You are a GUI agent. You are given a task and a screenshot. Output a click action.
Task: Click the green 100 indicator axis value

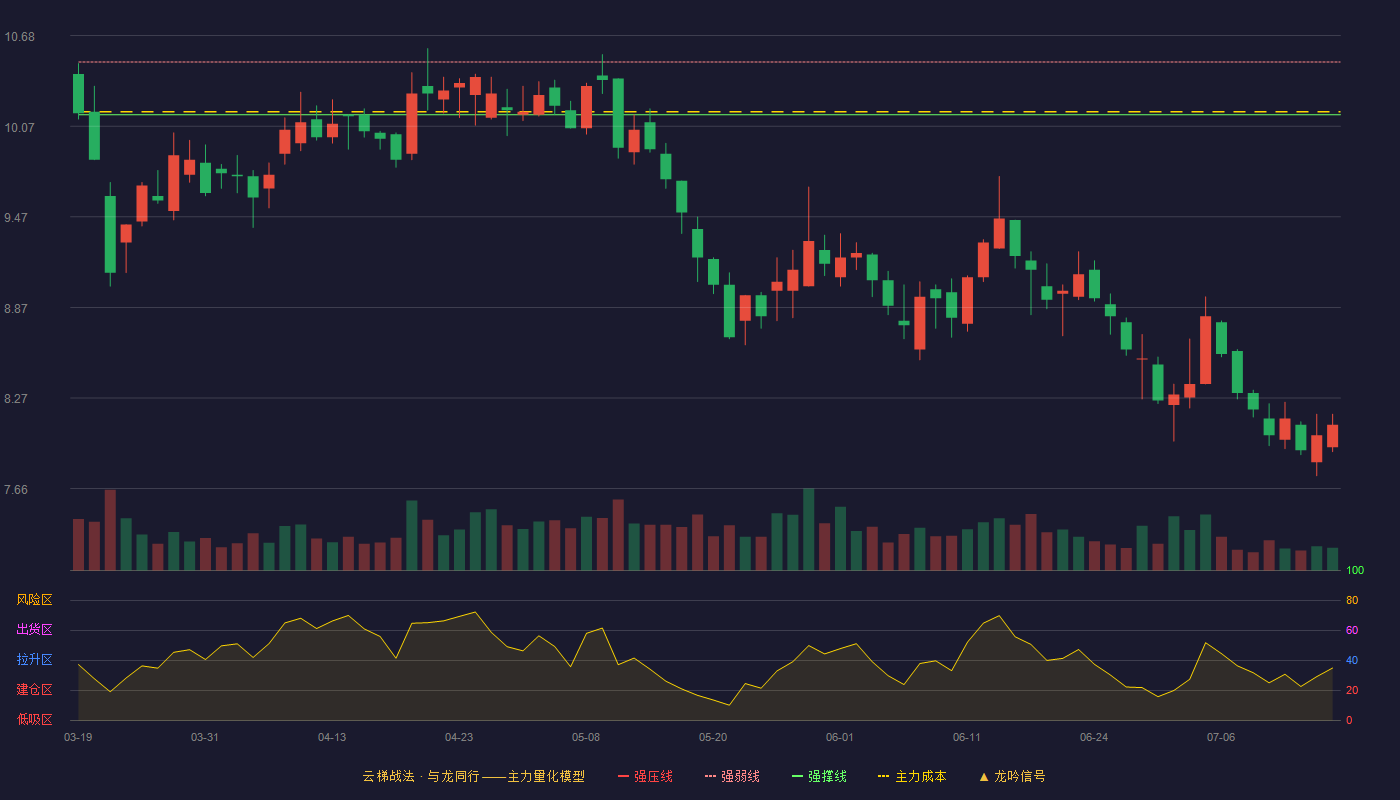pos(1355,571)
